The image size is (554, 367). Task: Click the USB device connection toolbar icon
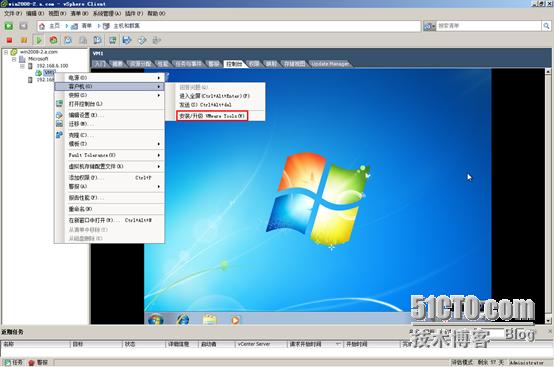(x=157, y=40)
